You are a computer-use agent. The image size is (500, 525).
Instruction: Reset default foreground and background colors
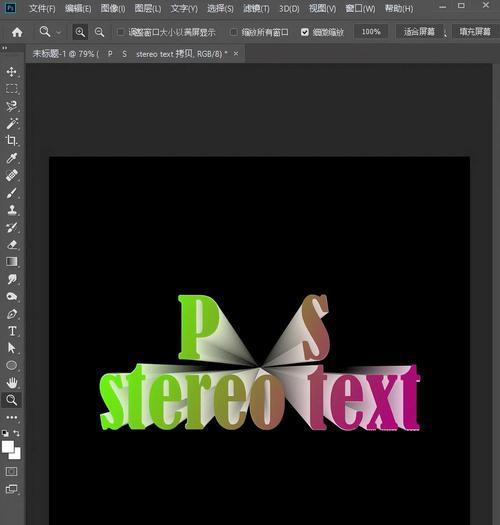coord(5,433)
